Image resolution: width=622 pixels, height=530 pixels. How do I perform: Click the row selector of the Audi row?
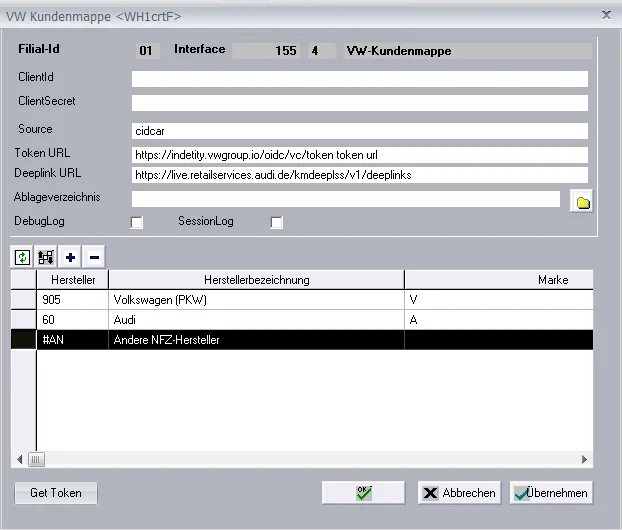tap(23, 320)
